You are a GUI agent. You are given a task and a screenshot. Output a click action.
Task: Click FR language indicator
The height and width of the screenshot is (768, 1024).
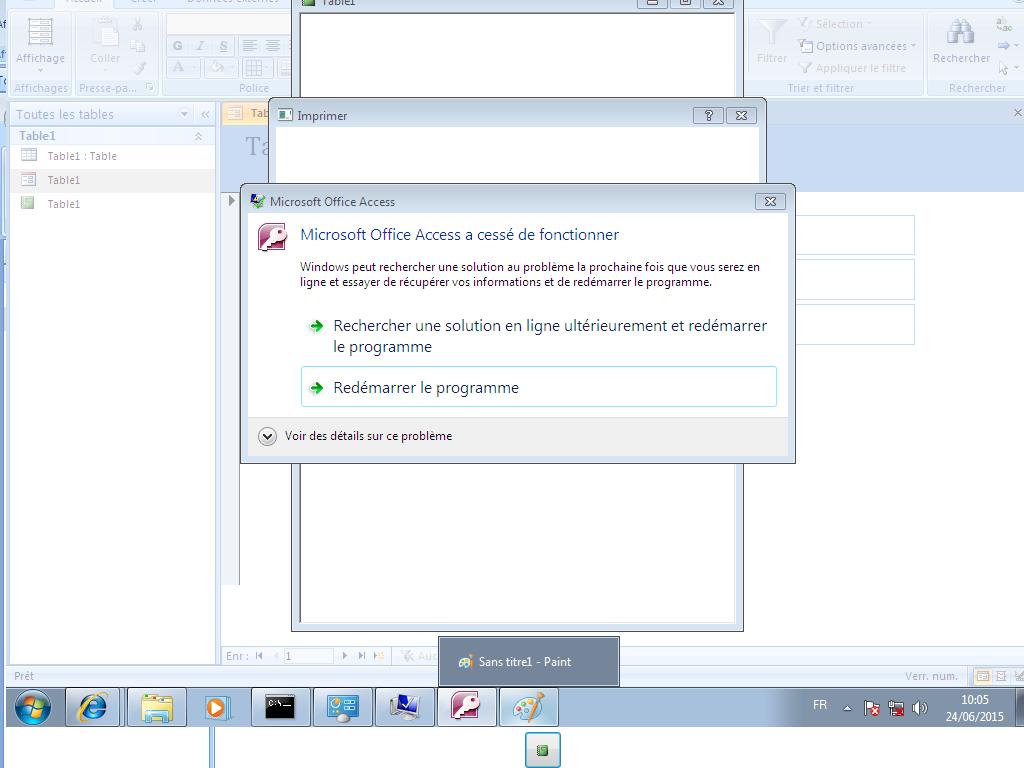(820, 705)
